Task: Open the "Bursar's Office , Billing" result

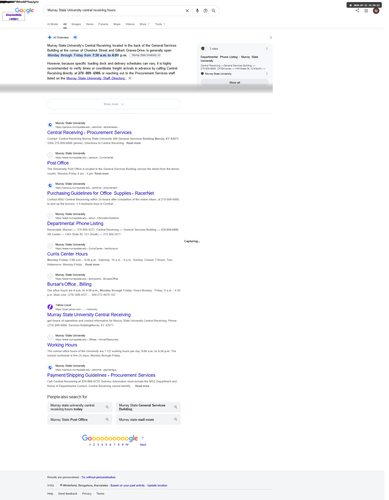Action: [69, 284]
